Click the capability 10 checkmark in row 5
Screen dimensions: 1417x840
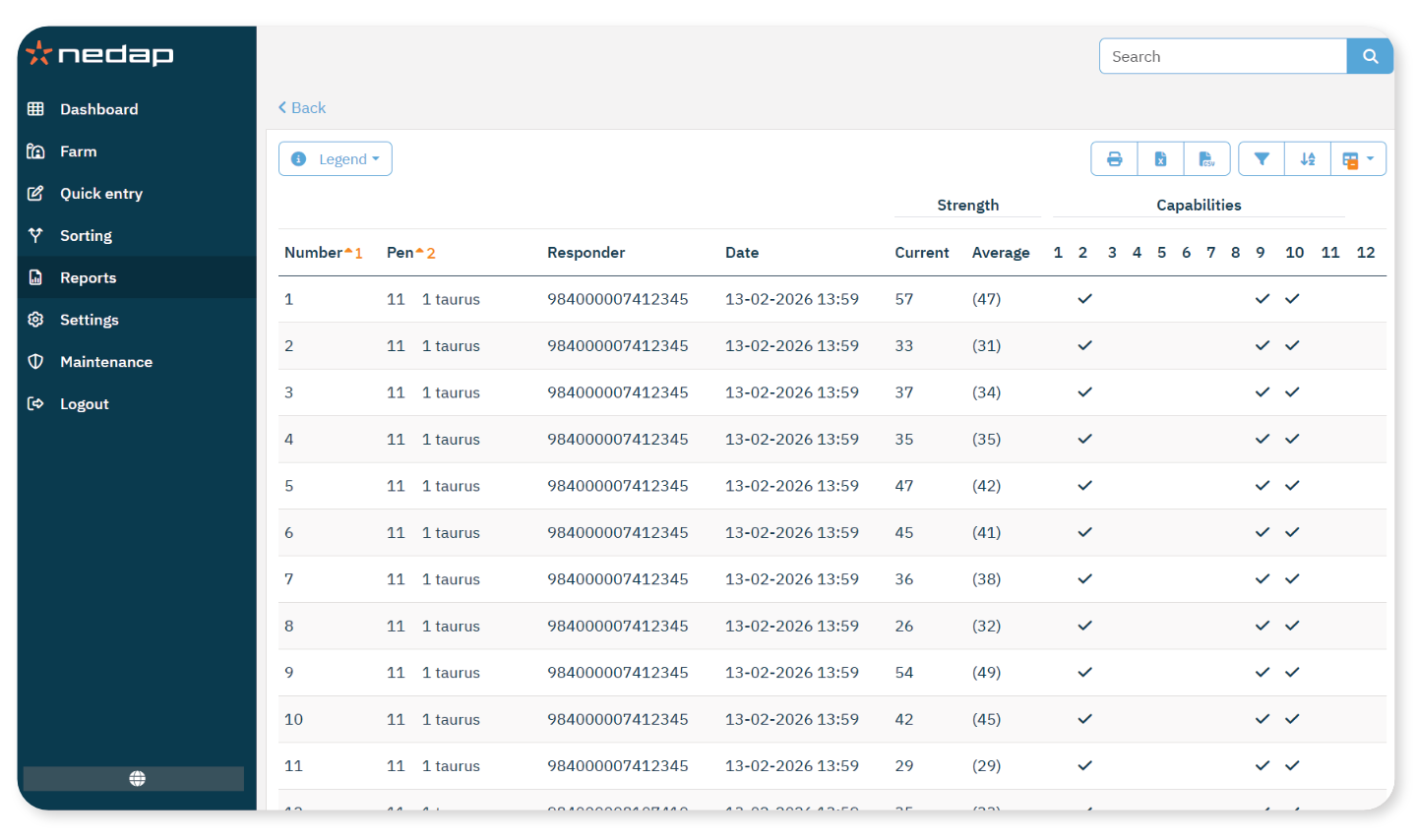1292,486
